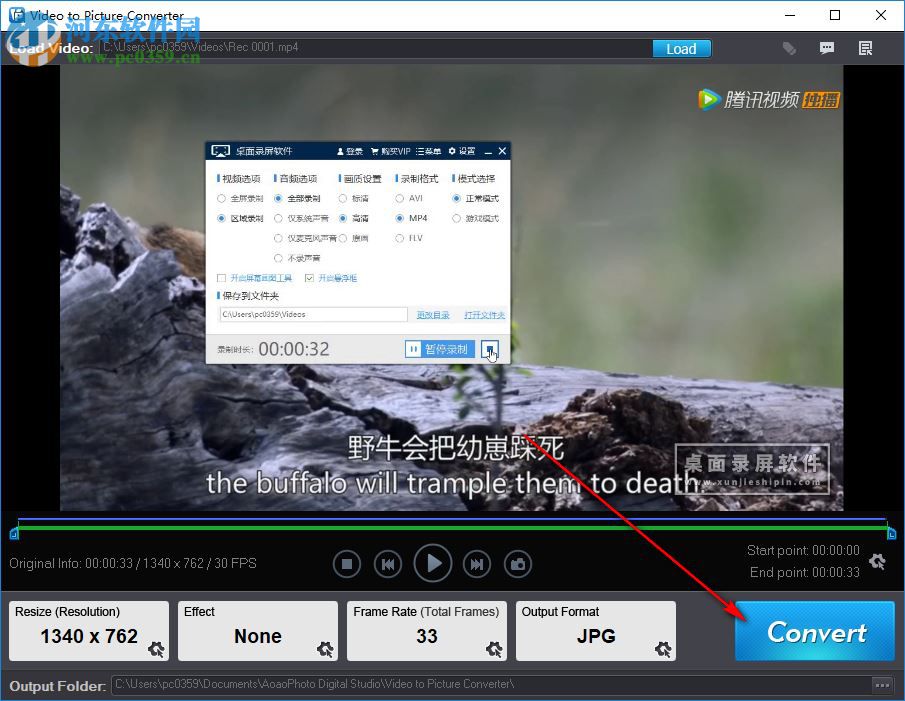
Task: Click the green timeline seek bar
Action: point(450,527)
